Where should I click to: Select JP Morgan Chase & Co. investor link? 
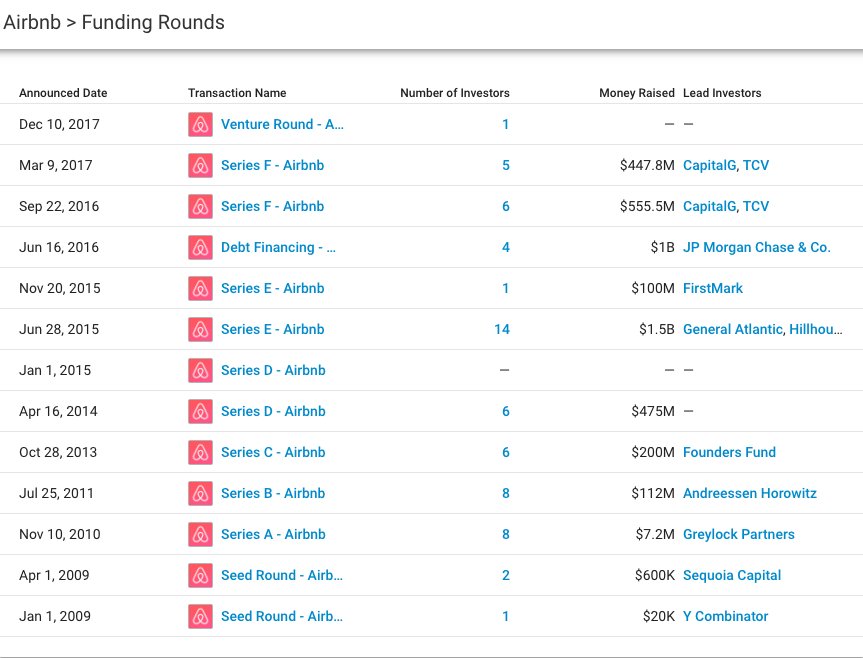756,248
